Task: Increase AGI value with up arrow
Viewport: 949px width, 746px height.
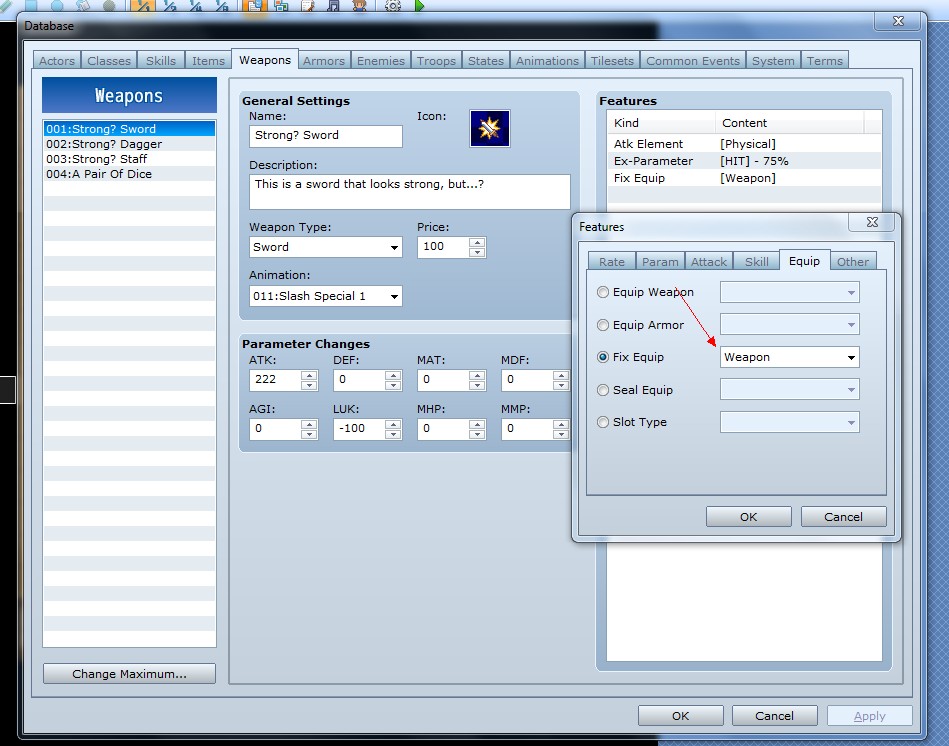Action: click(x=309, y=424)
